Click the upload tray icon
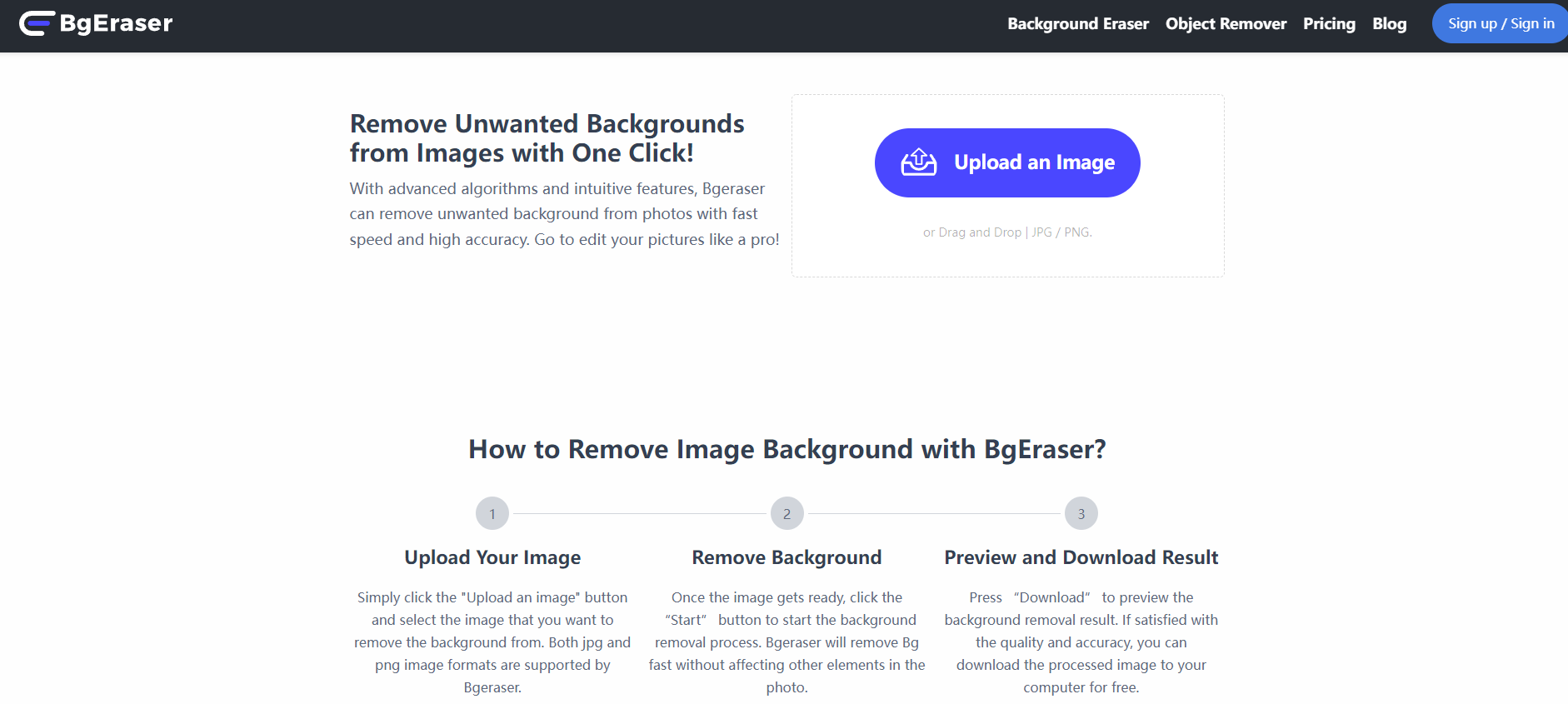This screenshot has width=1568, height=704. point(919,162)
